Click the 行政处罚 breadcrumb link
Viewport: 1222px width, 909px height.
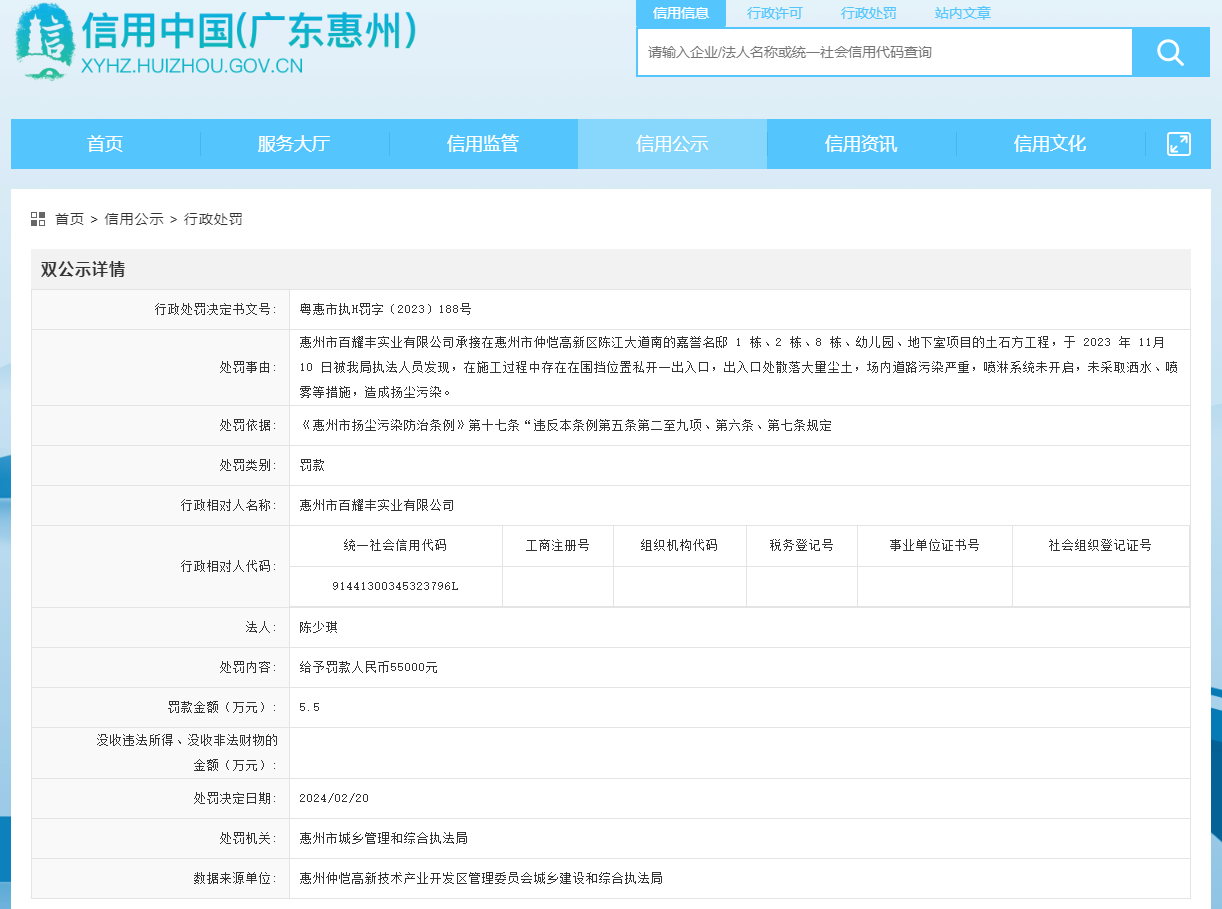click(213, 219)
